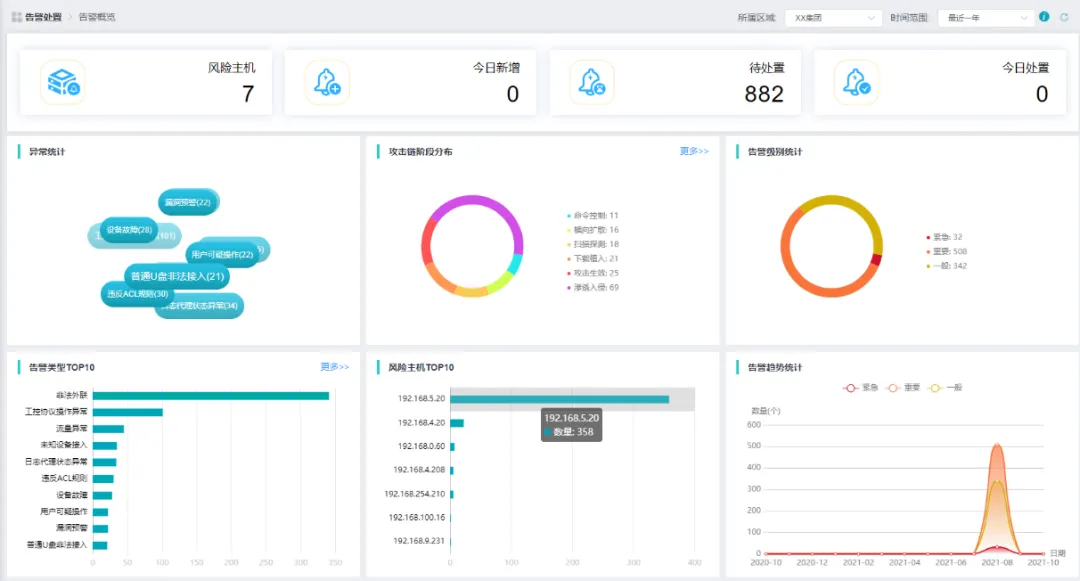Toggle 命令控制: 11 legend entry
Image resolution: width=1080 pixels, height=581 pixels.
pos(592,215)
